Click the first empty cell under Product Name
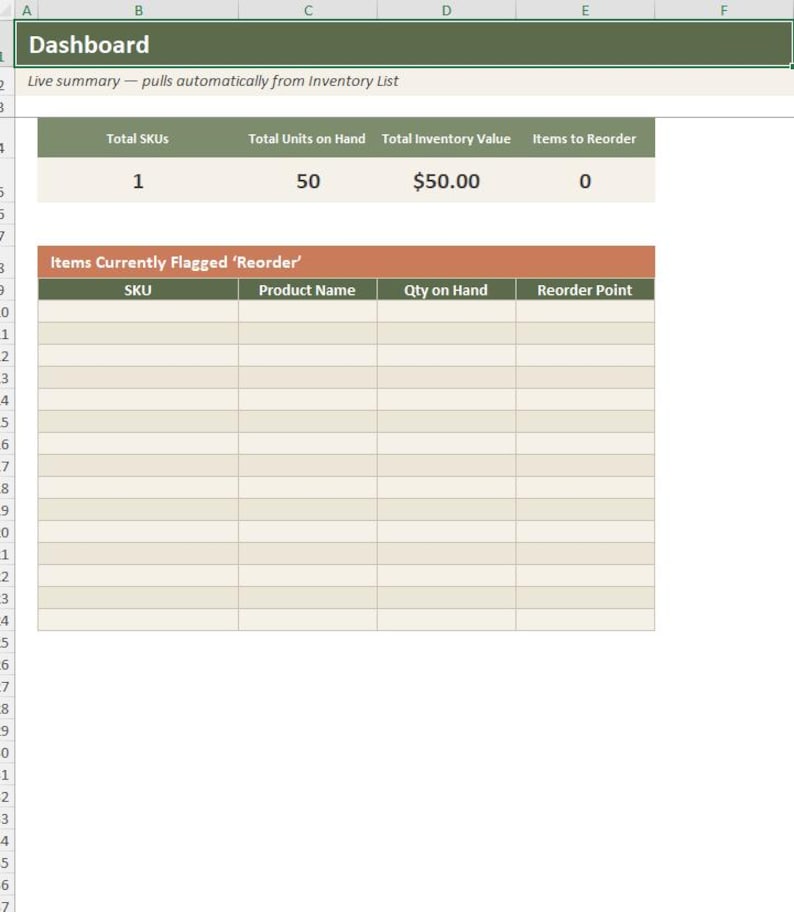Screen dimensions: 794x912 308,311
